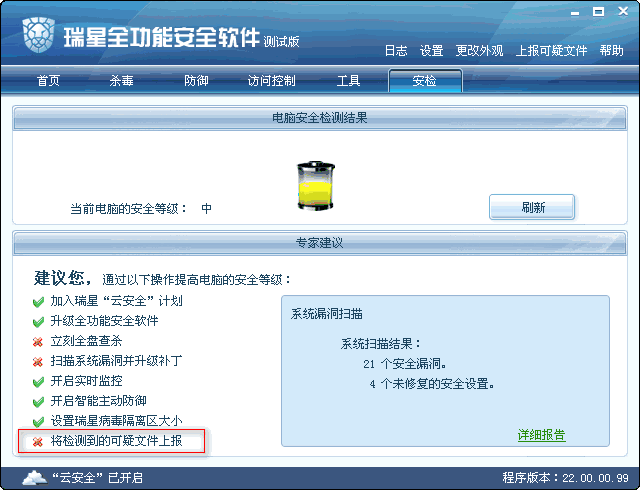Image resolution: width=640 pixels, height=490 pixels.
Task: Click the 系统漏洞扫描 panel title
Action: click(x=327, y=314)
